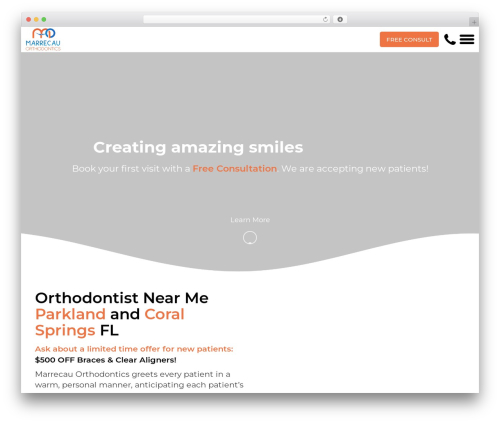Click the Free Consultation link

[235, 169]
